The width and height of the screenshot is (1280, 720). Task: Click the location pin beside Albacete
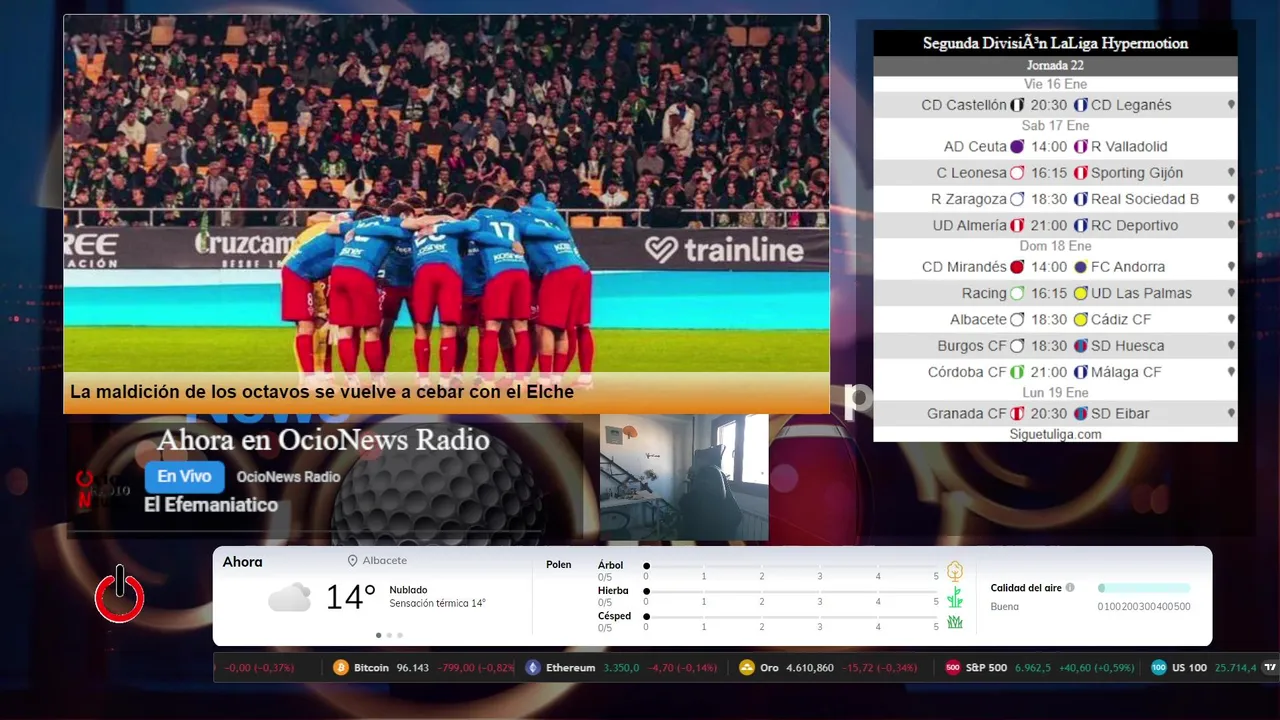[352, 561]
